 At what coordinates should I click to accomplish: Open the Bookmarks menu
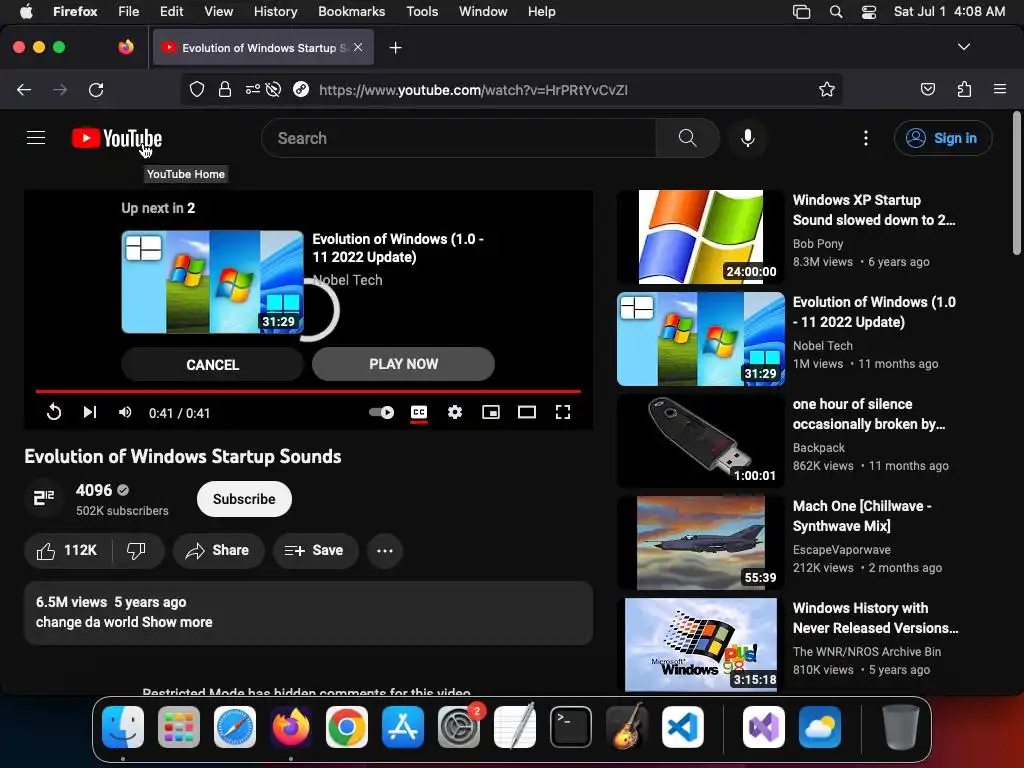click(351, 11)
